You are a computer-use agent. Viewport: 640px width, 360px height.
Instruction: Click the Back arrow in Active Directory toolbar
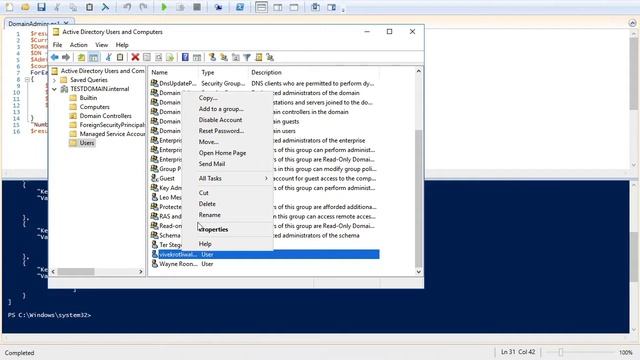[x=55, y=57]
